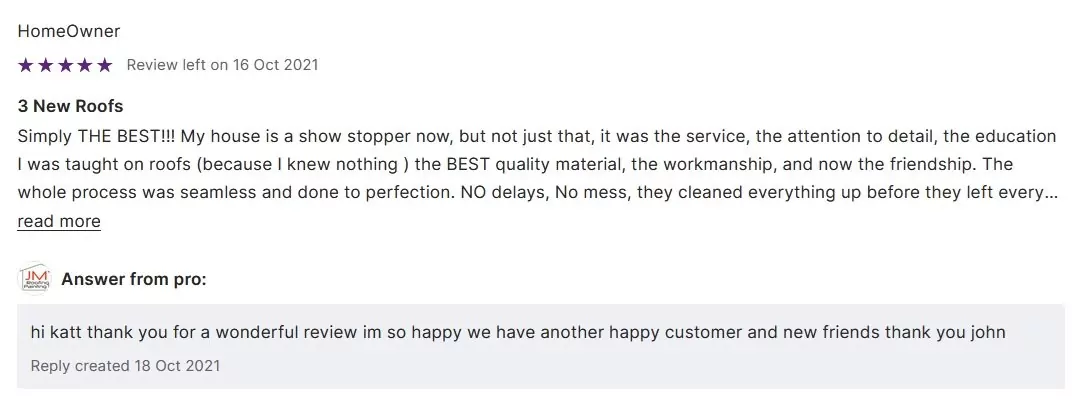Click "Reply created 18 Oct 2021" timestamp
The width and height of the screenshot is (1084, 409).
click(125, 366)
